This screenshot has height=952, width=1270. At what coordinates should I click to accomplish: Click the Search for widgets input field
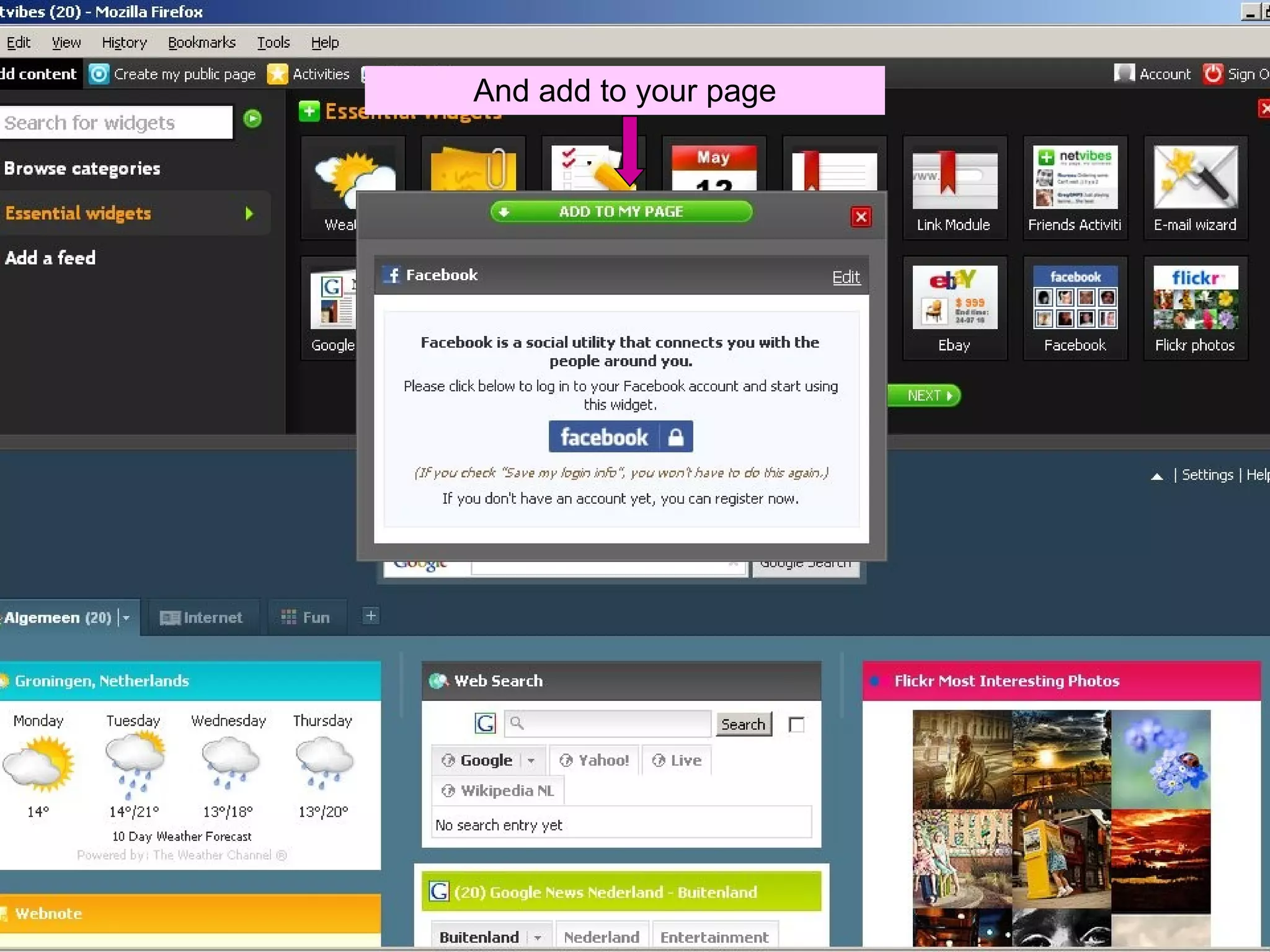coord(117,123)
